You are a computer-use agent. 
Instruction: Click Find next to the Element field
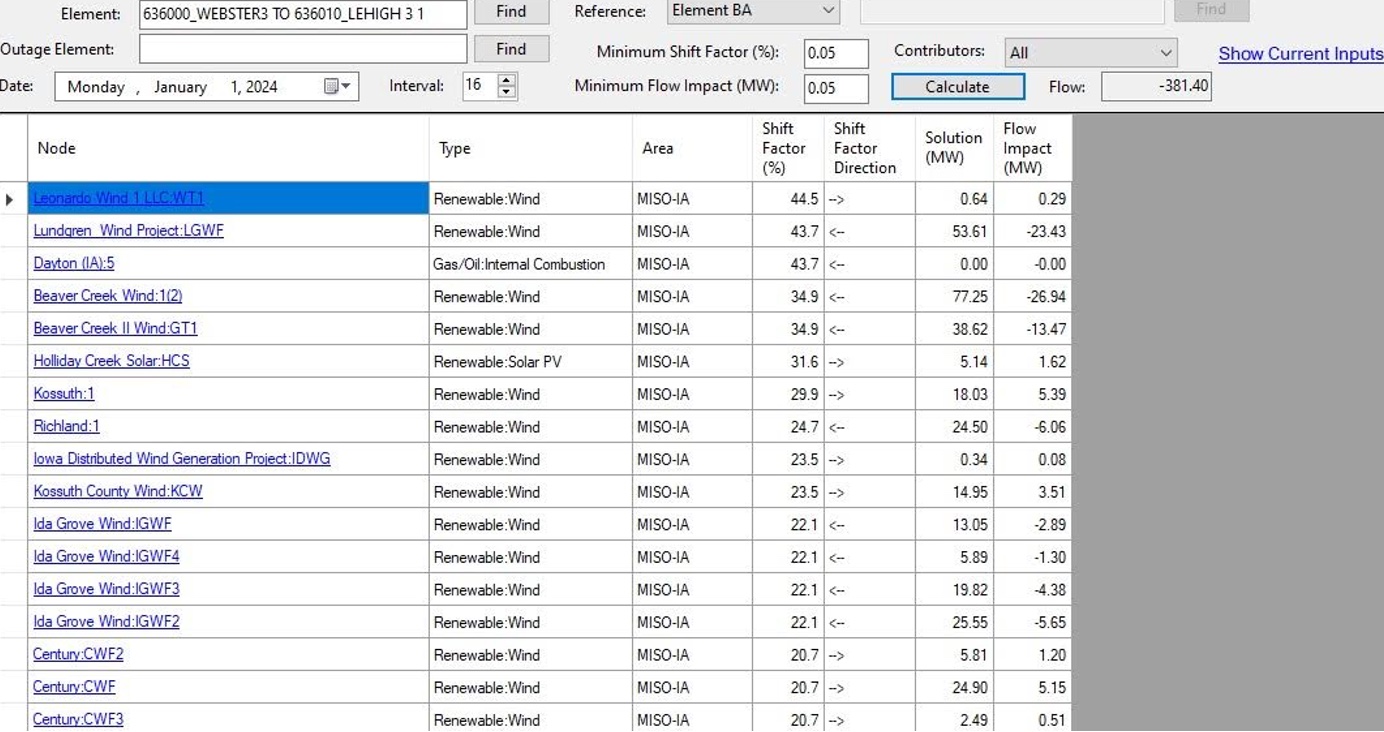pos(511,12)
